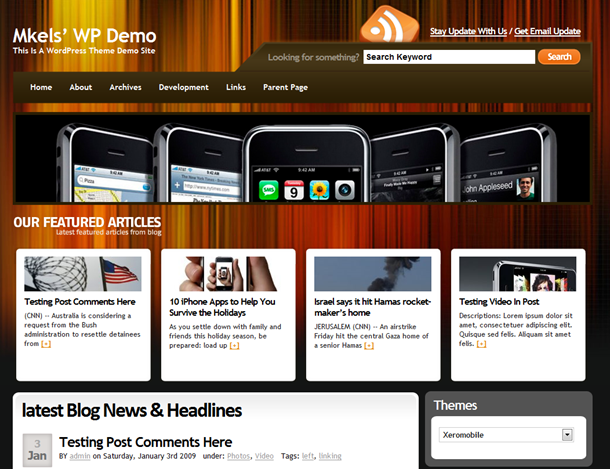Click the OUR FEATURED ARTICLES heading

point(87,222)
